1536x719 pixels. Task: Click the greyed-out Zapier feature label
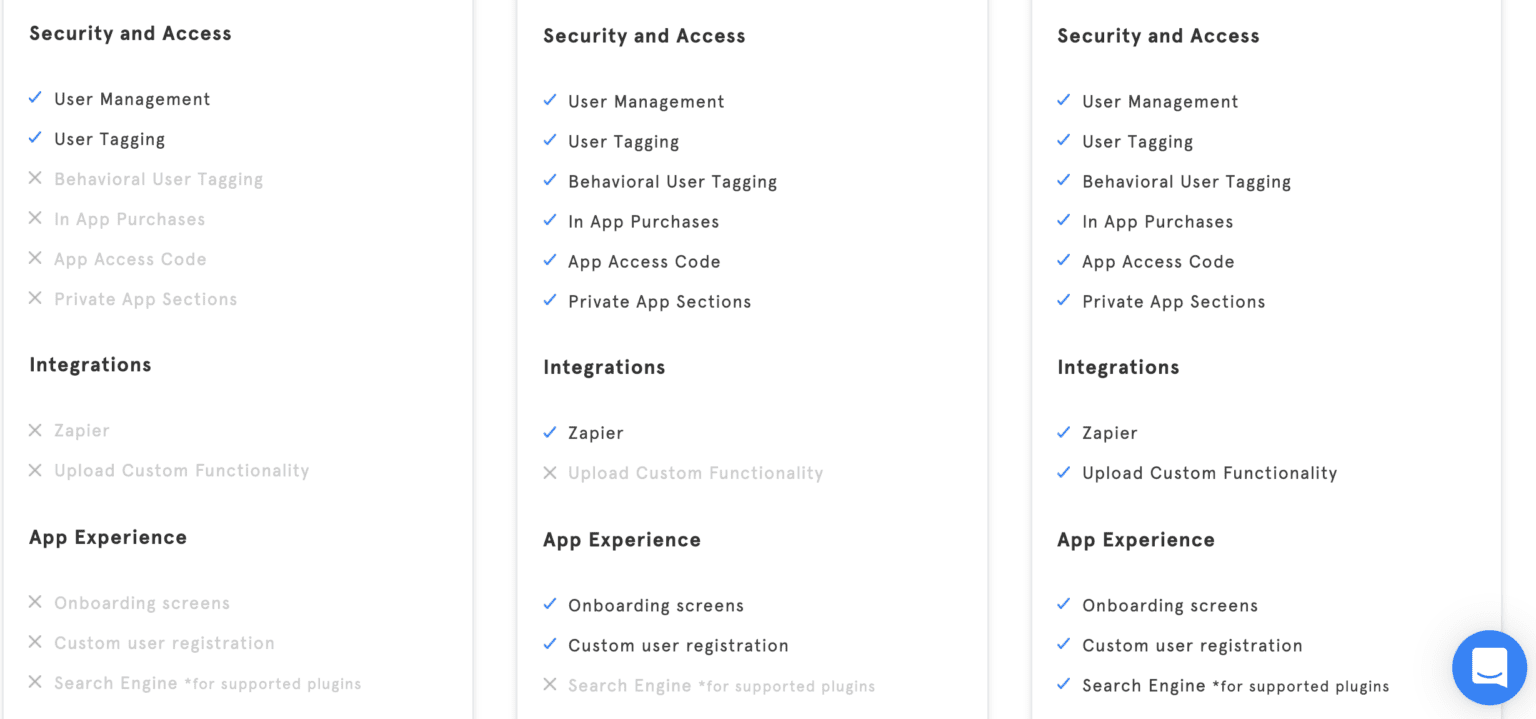coord(82,431)
